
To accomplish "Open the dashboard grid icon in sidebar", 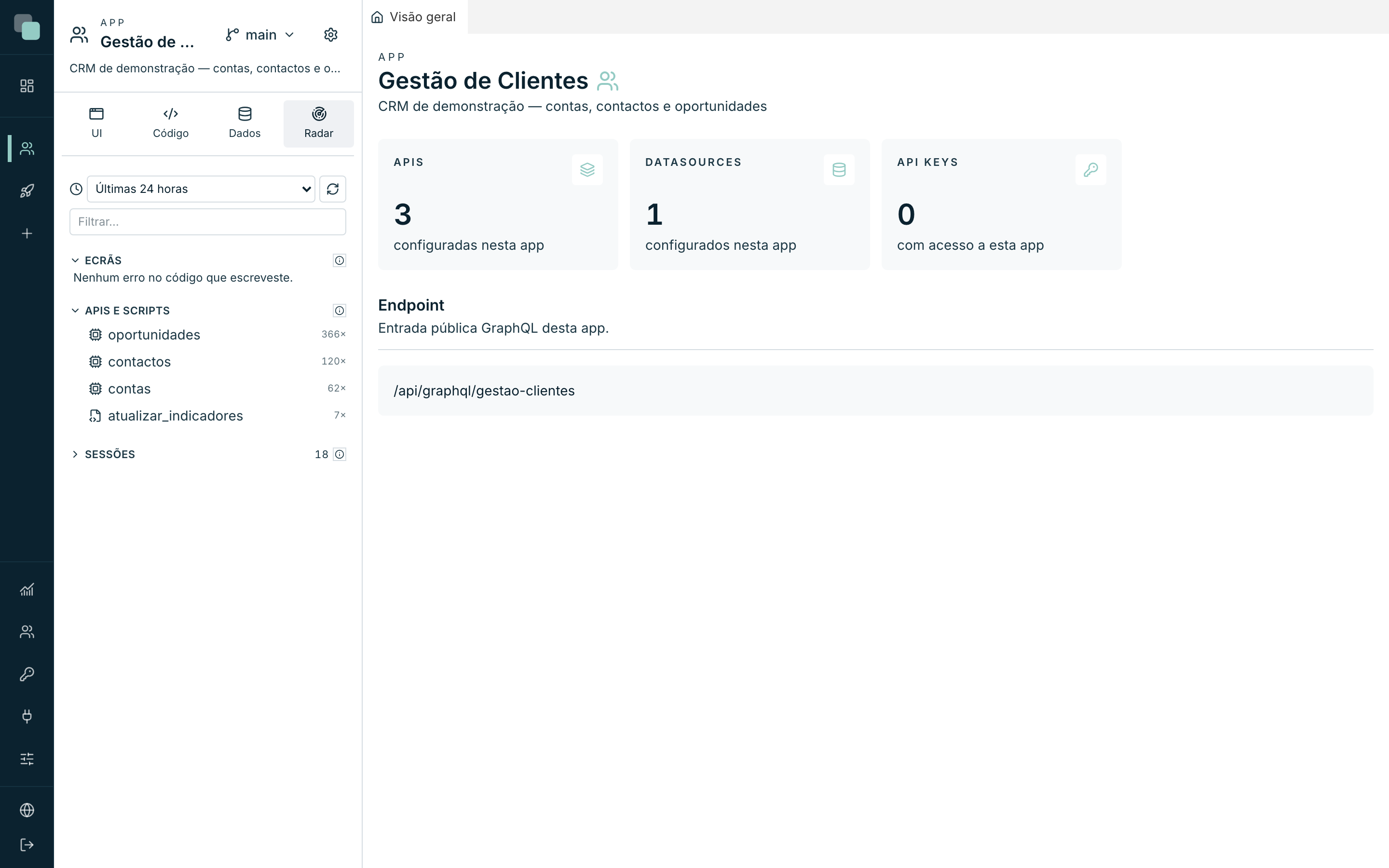I will coord(27,85).
